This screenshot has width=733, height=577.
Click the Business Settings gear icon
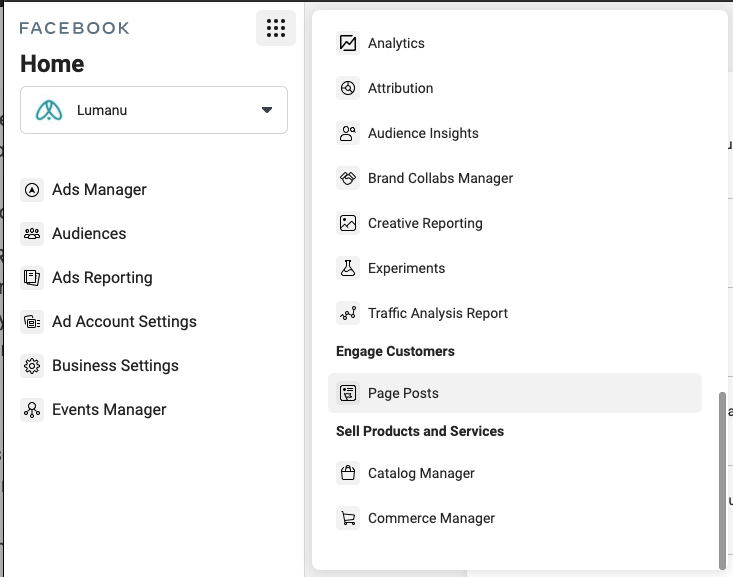coord(32,366)
